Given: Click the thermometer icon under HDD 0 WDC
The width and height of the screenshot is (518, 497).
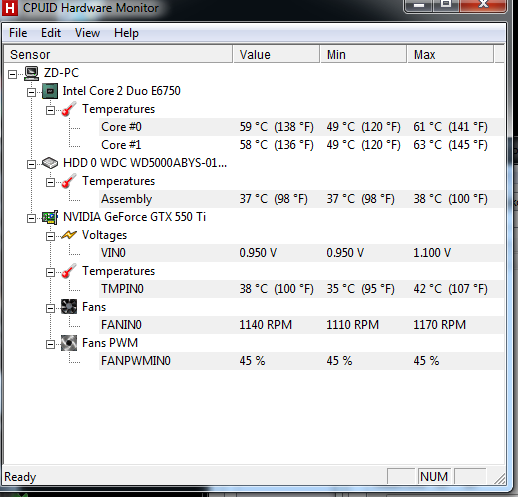Looking at the screenshot, I should click(x=69, y=181).
